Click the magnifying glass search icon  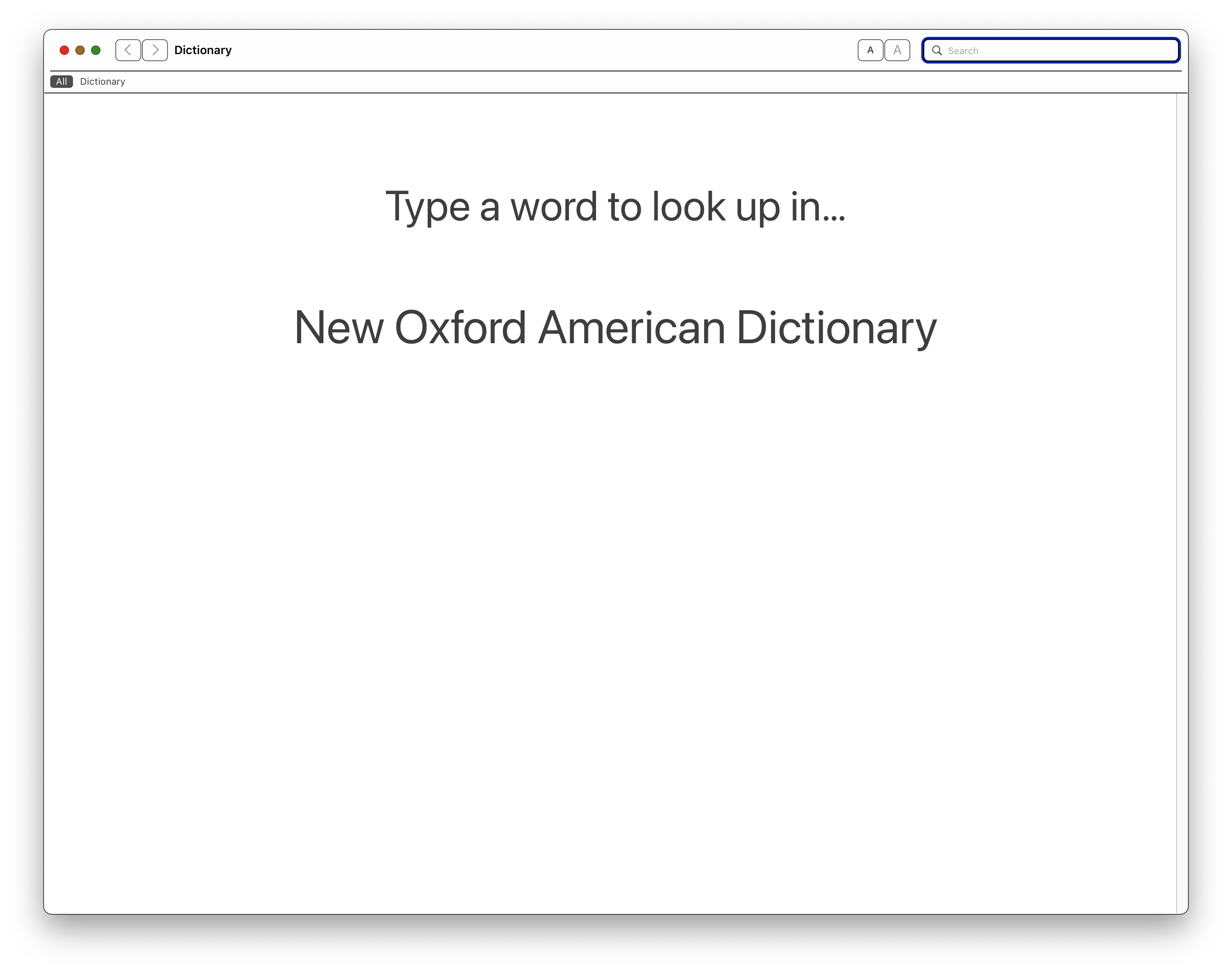[937, 51]
